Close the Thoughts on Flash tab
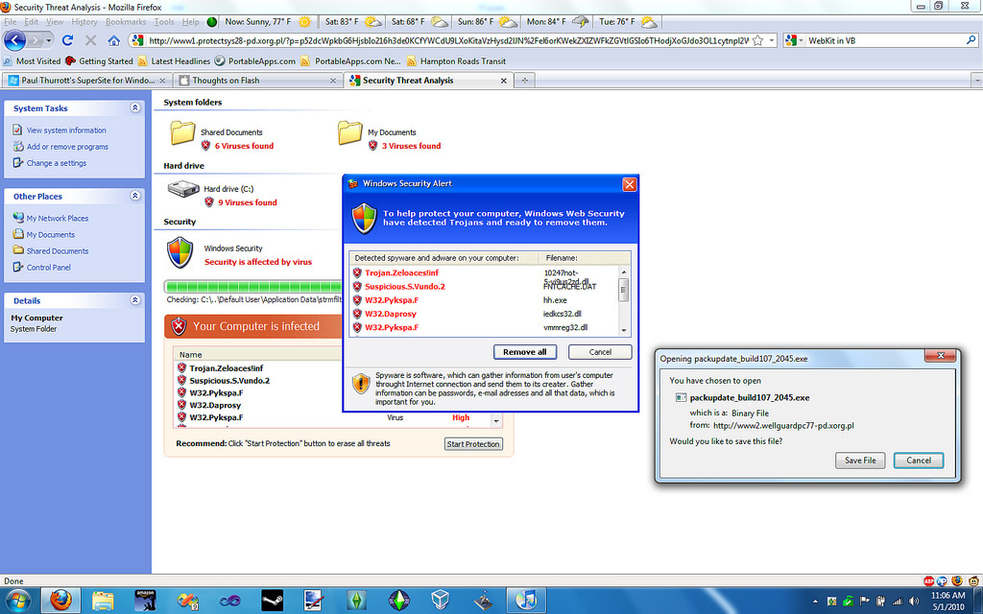This screenshot has height=614, width=983. [333, 80]
